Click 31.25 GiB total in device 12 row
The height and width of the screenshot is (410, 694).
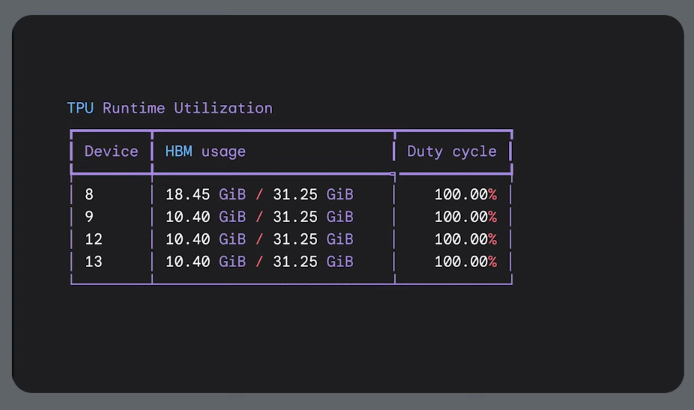313,239
